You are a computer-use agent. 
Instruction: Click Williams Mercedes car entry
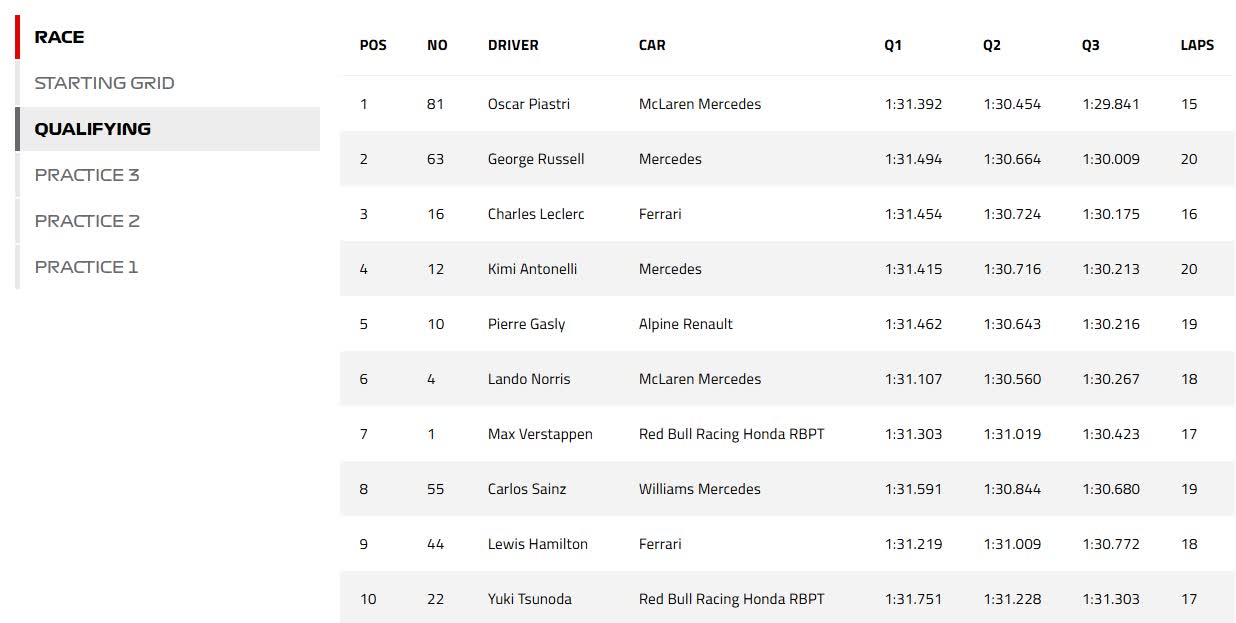[x=699, y=489]
